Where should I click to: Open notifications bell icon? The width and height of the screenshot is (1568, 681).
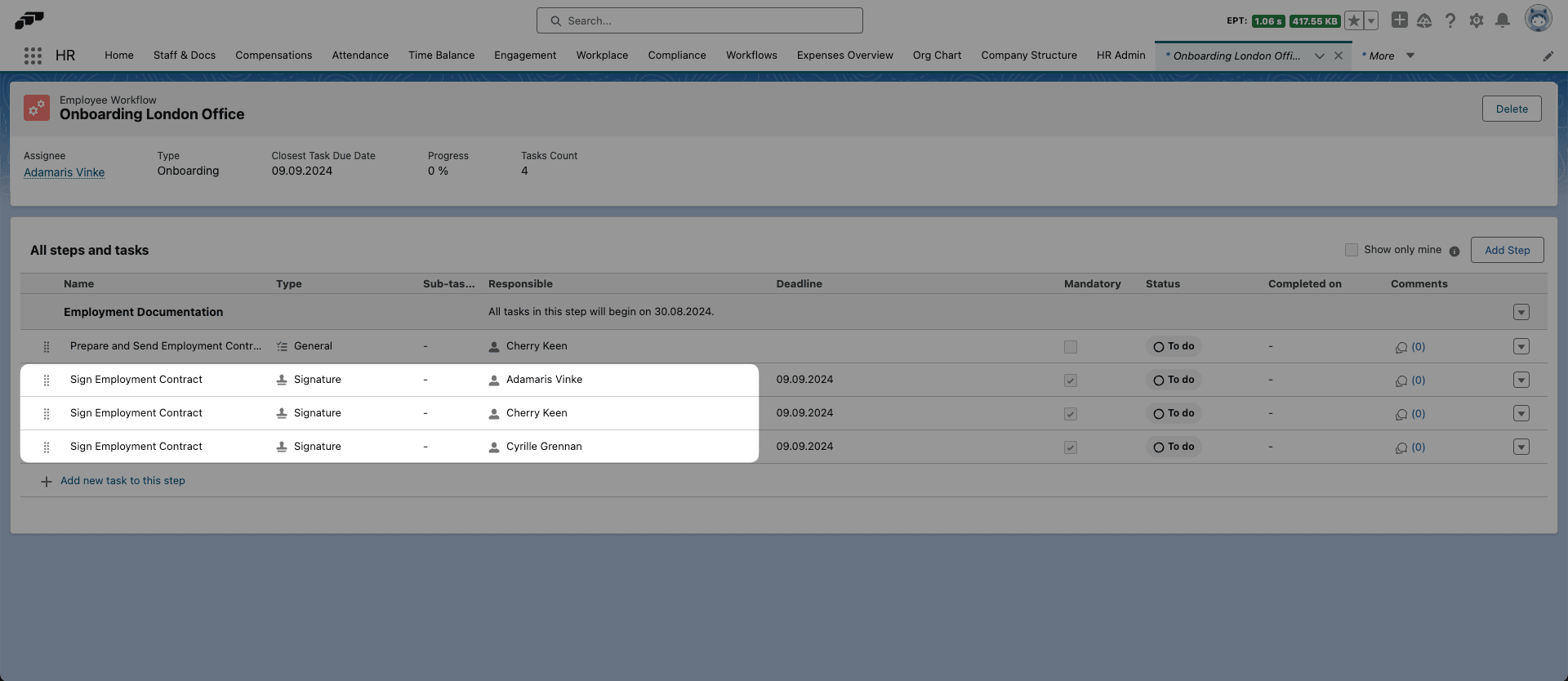click(x=1503, y=20)
